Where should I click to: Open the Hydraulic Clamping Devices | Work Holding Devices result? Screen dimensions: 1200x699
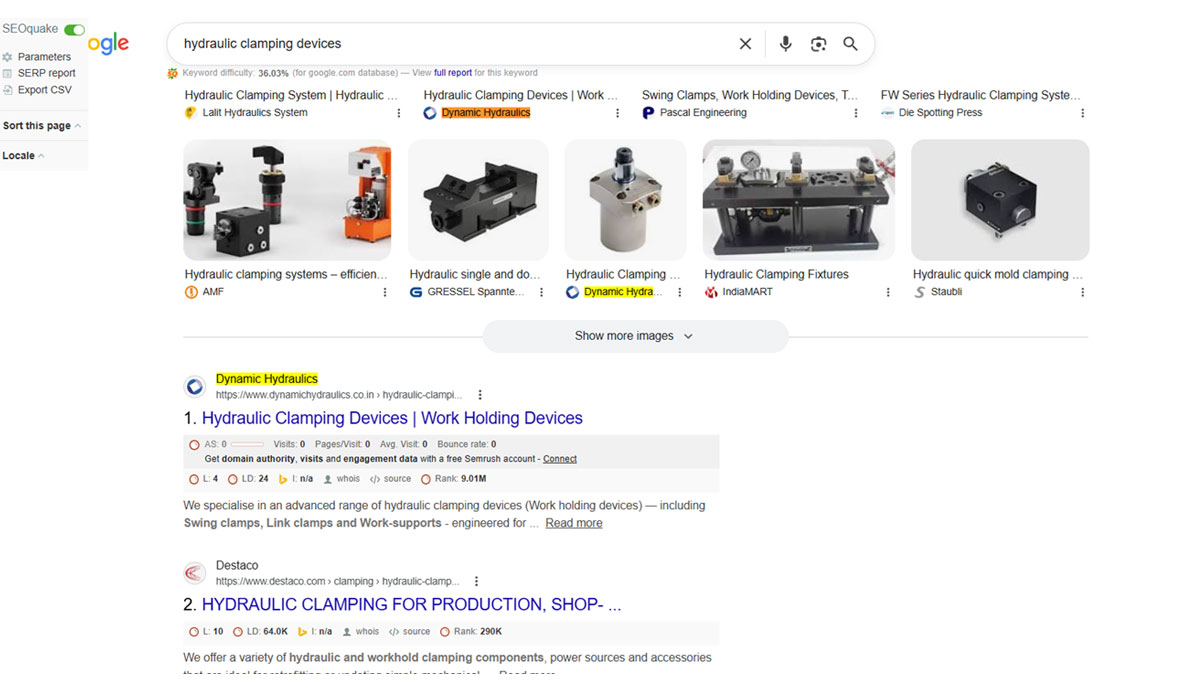392,418
